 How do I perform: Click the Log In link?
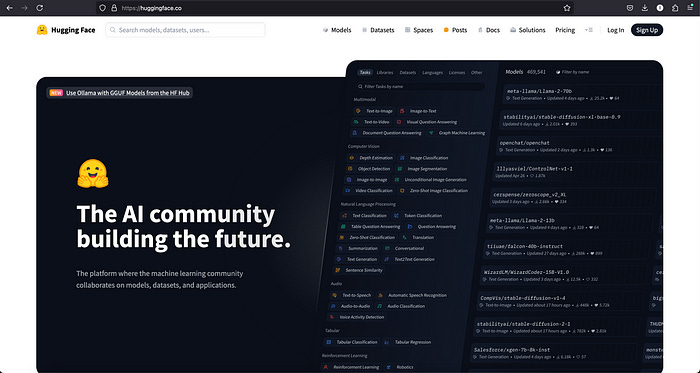[616, 30]
